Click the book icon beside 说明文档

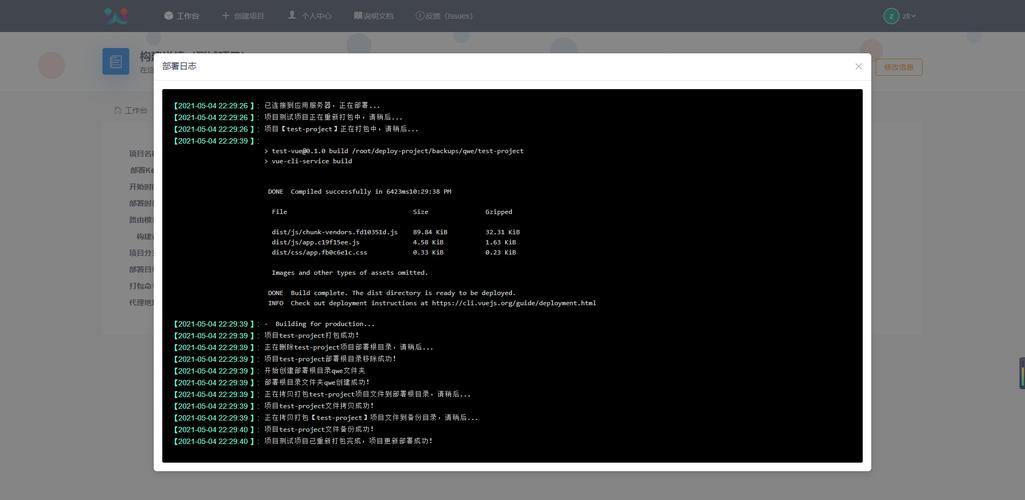tap(358, 16)
